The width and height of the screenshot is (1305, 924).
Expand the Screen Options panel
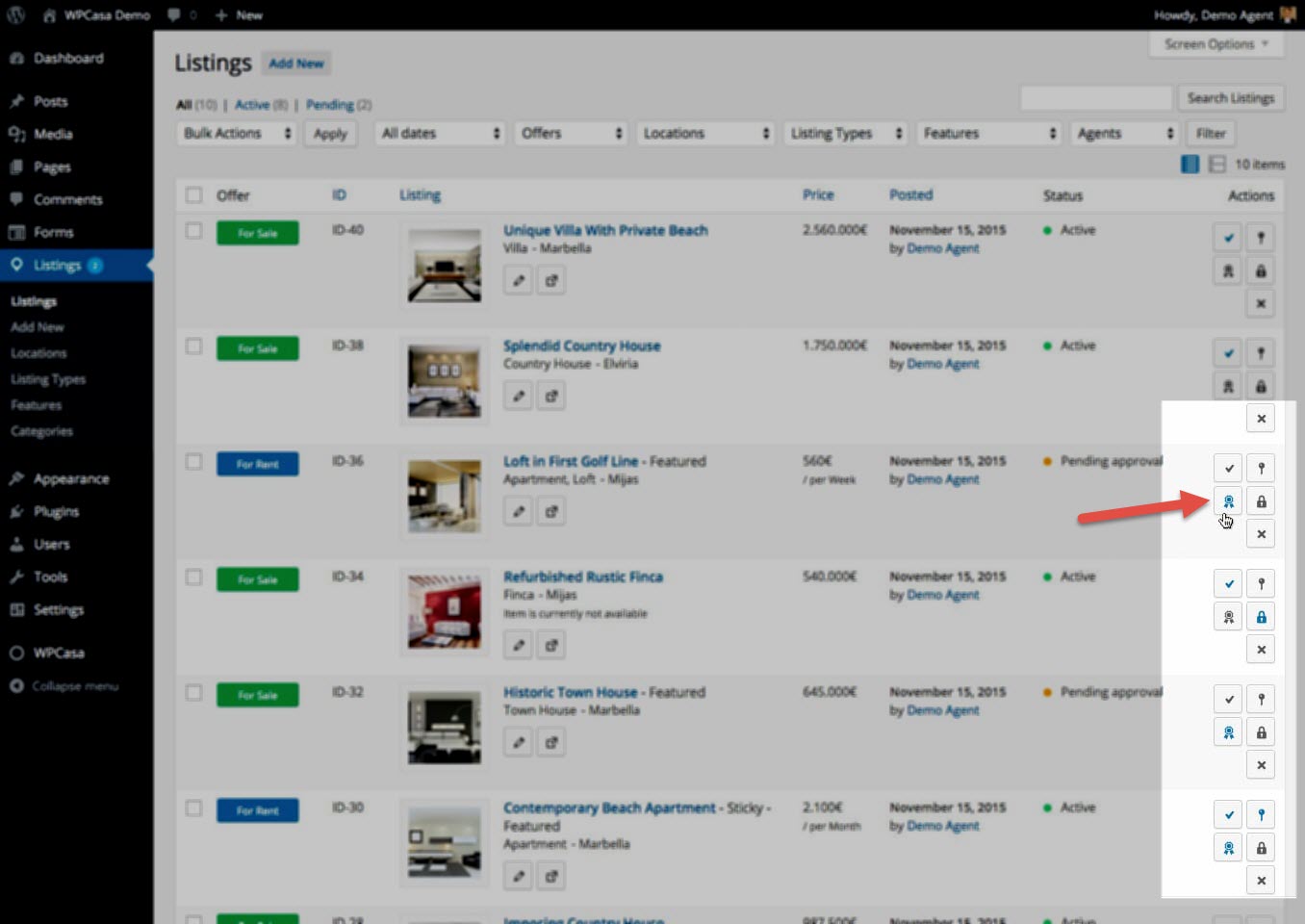coord(1216,44)
